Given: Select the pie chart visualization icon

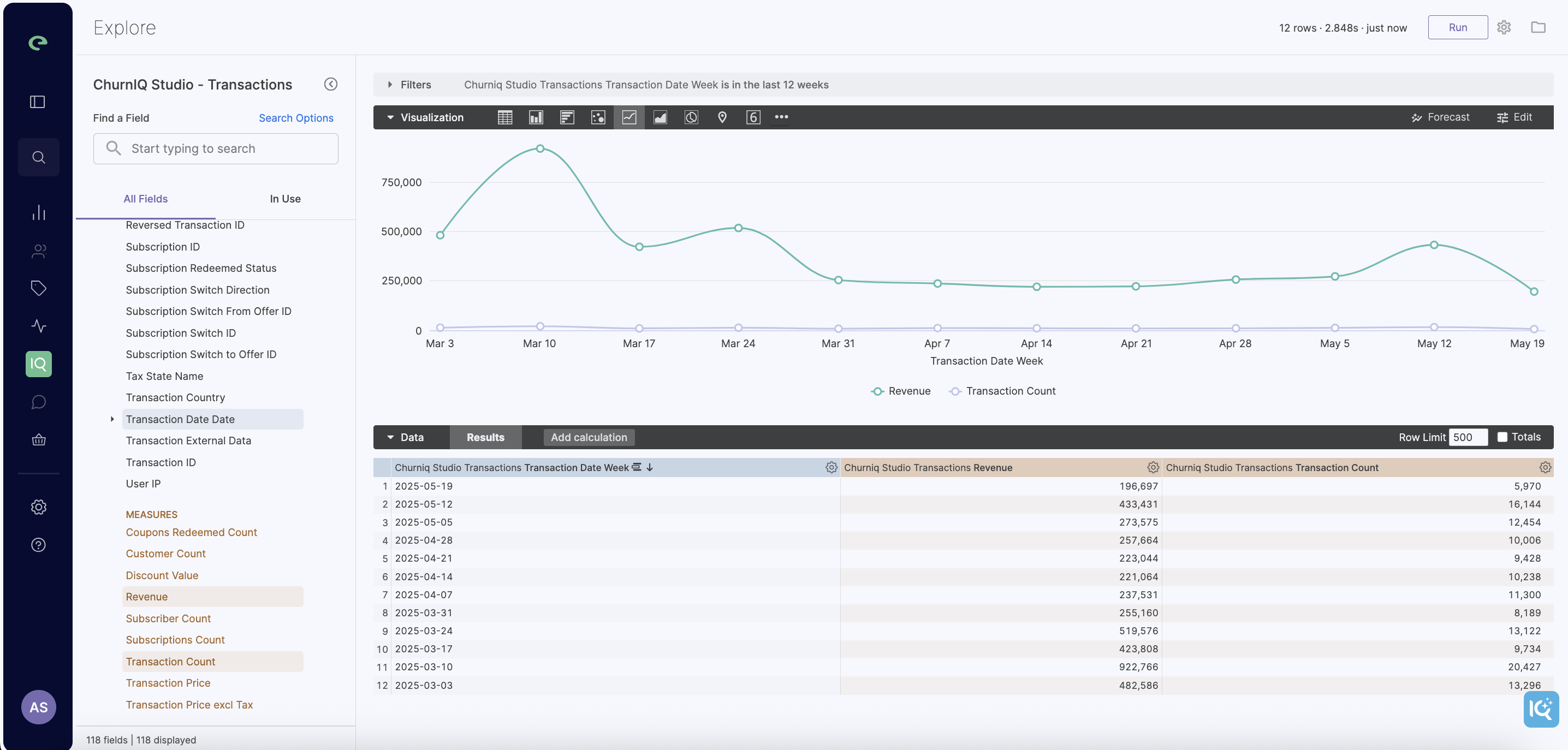Looking at the screenshot, I should [691, 117].
